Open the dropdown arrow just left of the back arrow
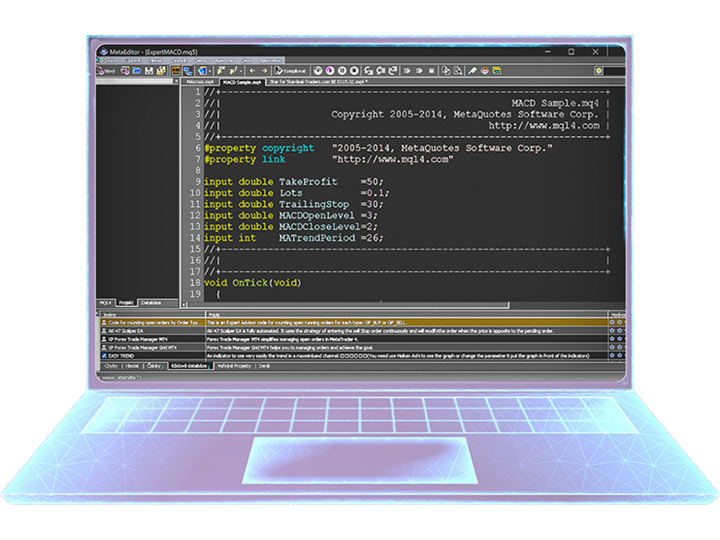 [241, 71]
